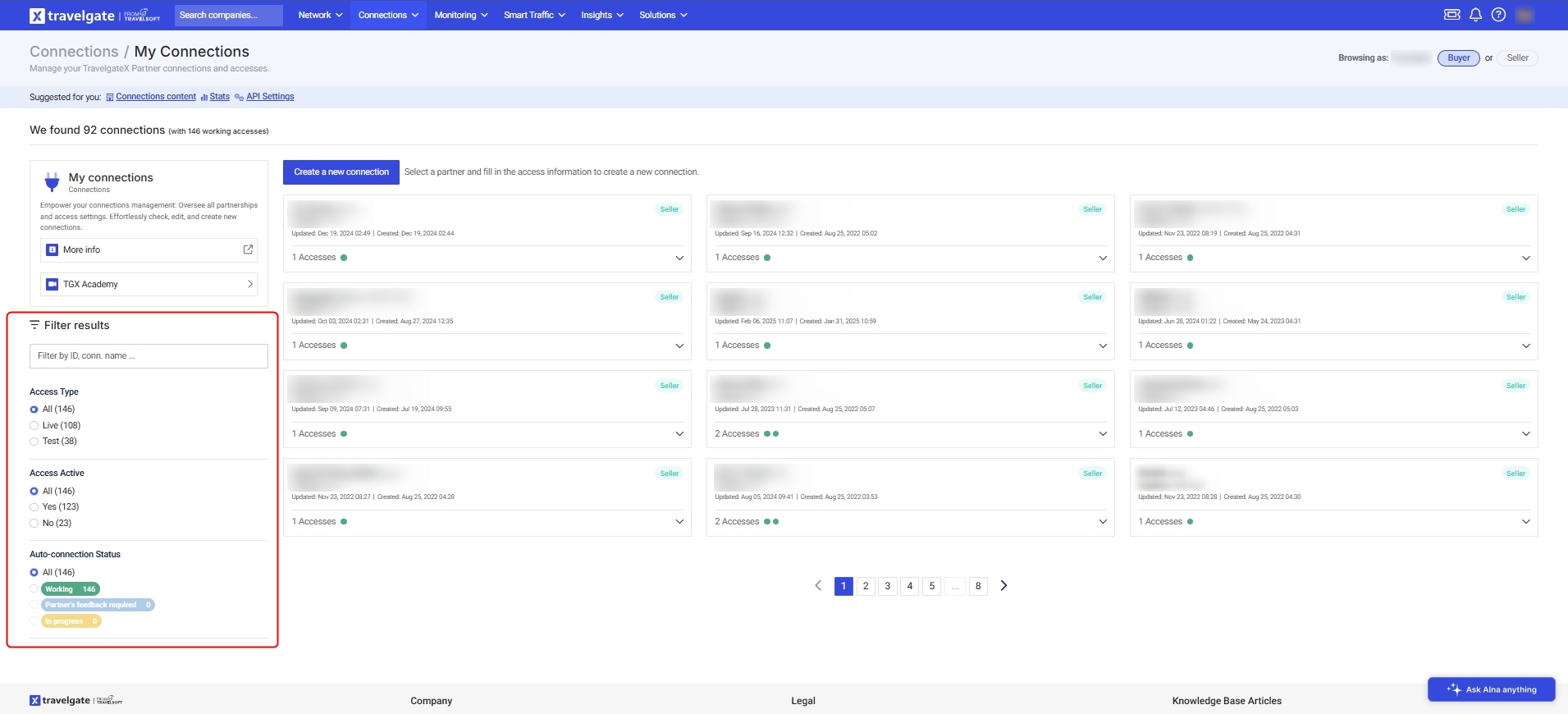Open the Connections menu
Viewport: 1568px width, 714px height.
pos(388,15)
